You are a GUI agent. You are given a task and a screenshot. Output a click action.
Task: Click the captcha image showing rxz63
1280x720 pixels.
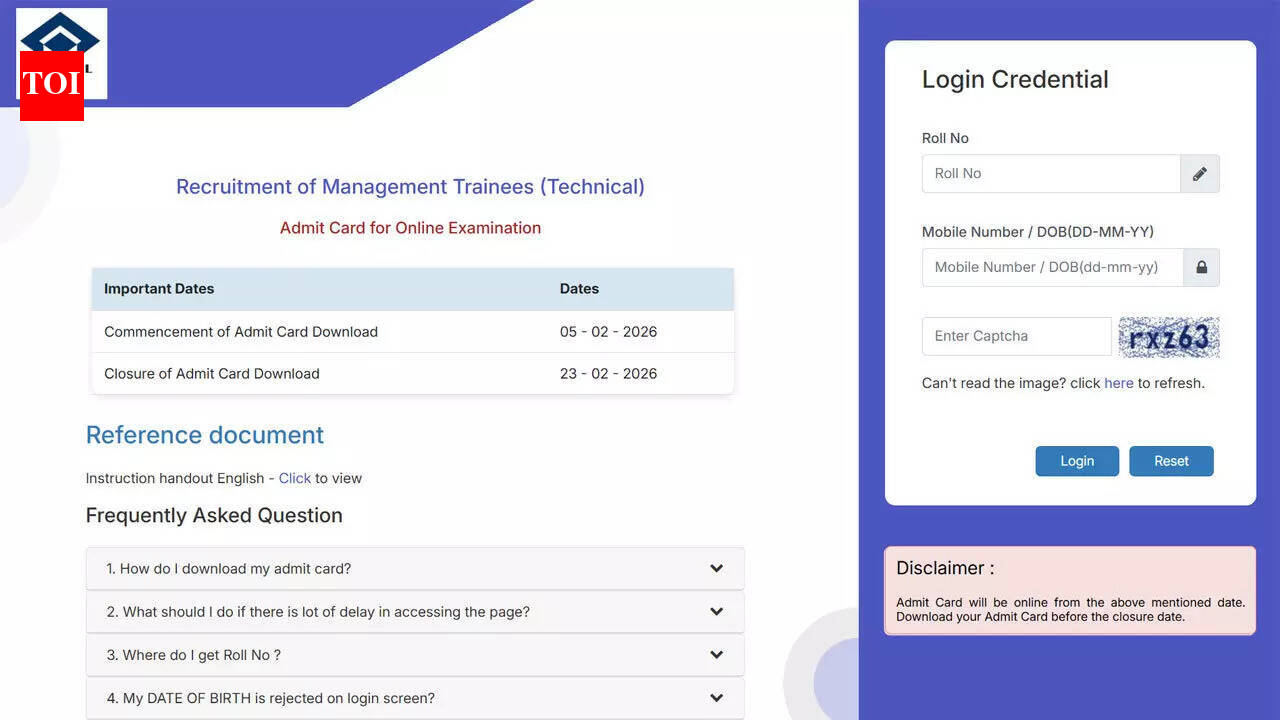pos(1168,337)
